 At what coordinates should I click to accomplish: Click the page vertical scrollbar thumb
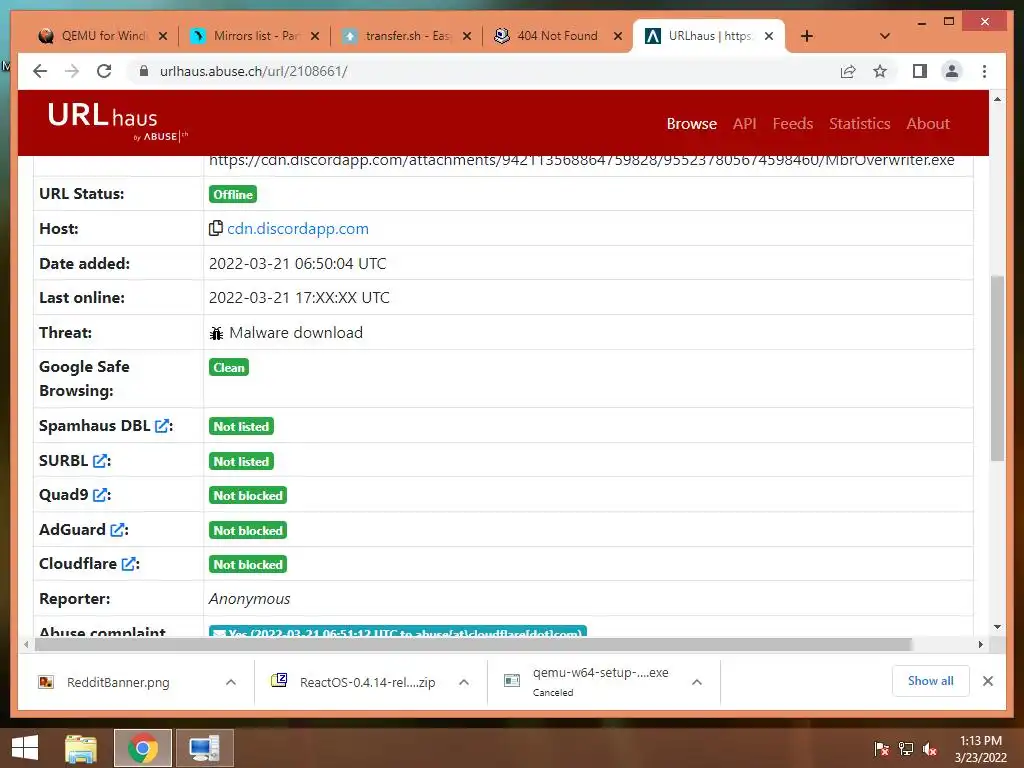(x=997, y=368)
